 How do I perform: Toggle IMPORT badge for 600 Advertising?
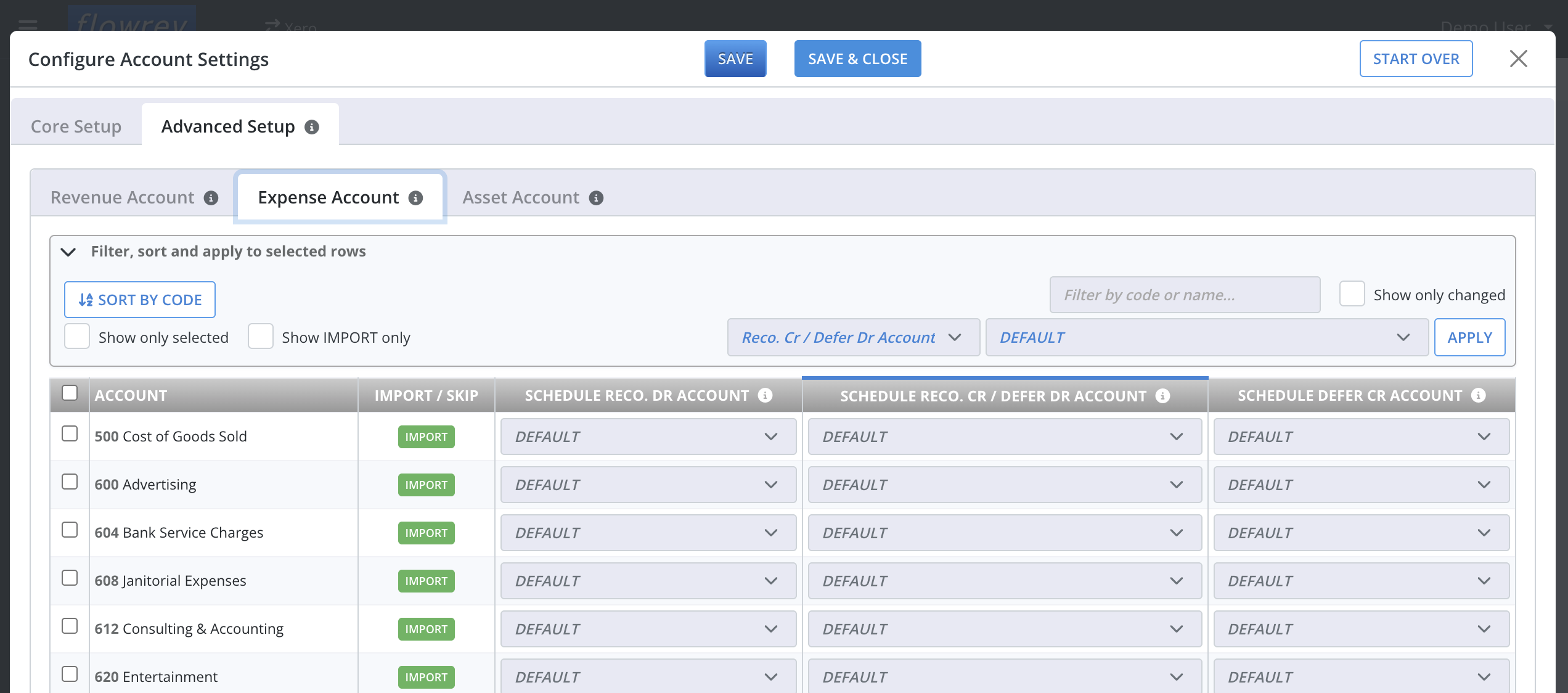point(427,485)
